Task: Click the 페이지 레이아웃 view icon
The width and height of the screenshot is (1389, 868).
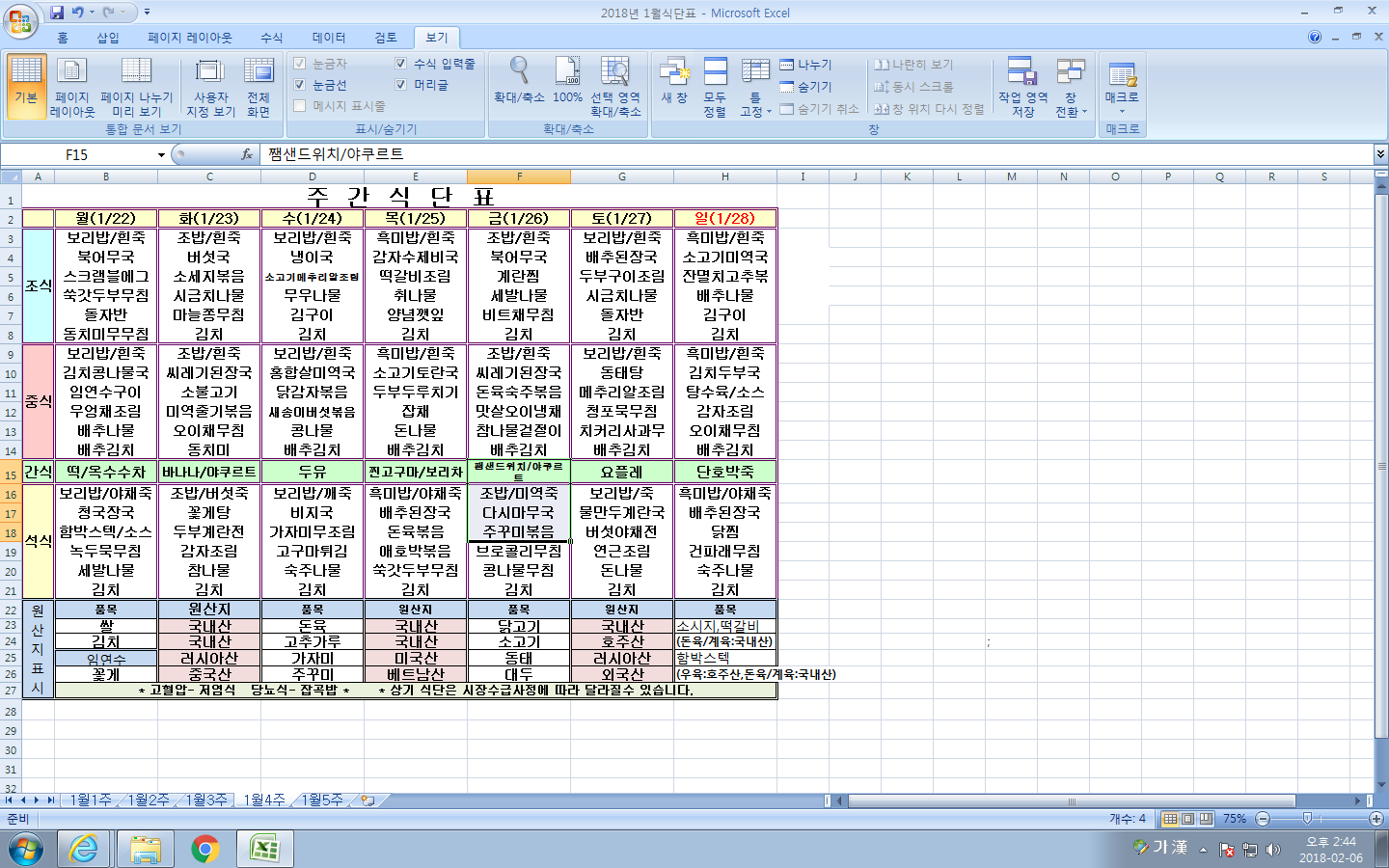Action: 72,87
